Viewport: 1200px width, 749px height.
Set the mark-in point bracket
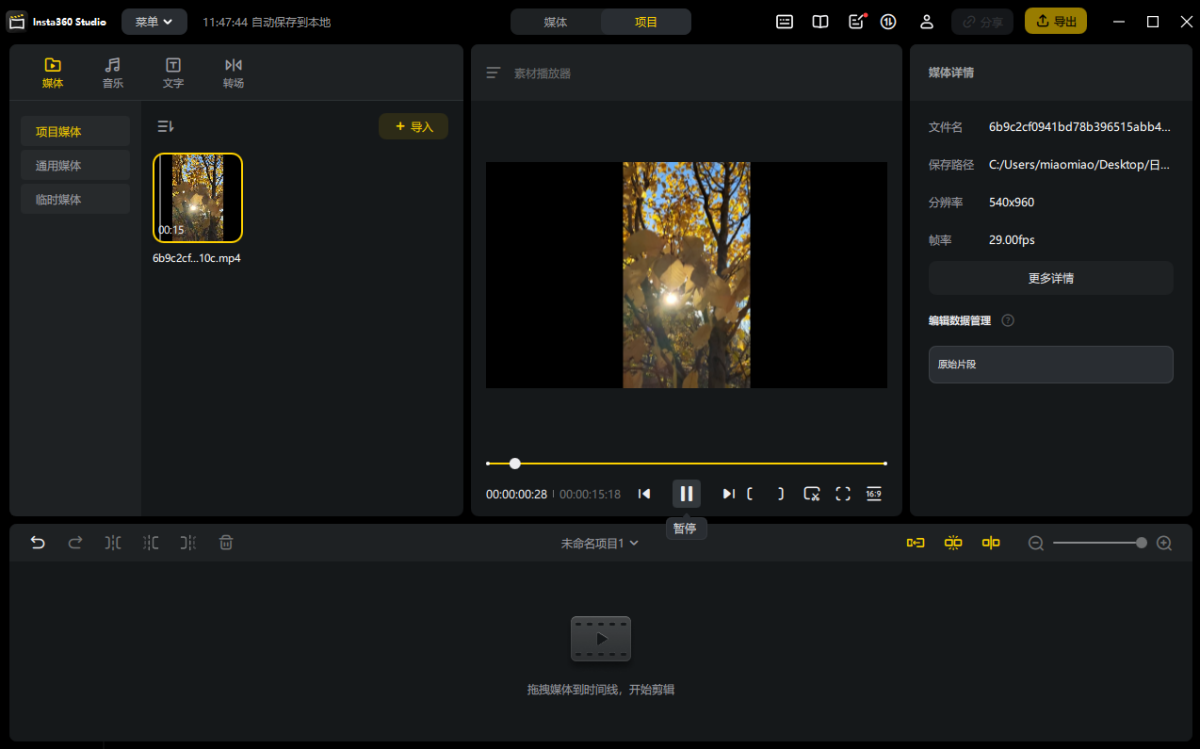750,494
